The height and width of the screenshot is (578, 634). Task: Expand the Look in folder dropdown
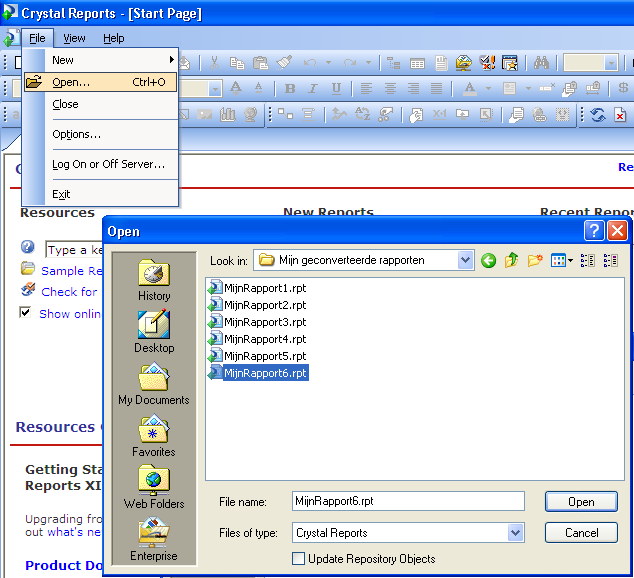(x=465, y=260)
